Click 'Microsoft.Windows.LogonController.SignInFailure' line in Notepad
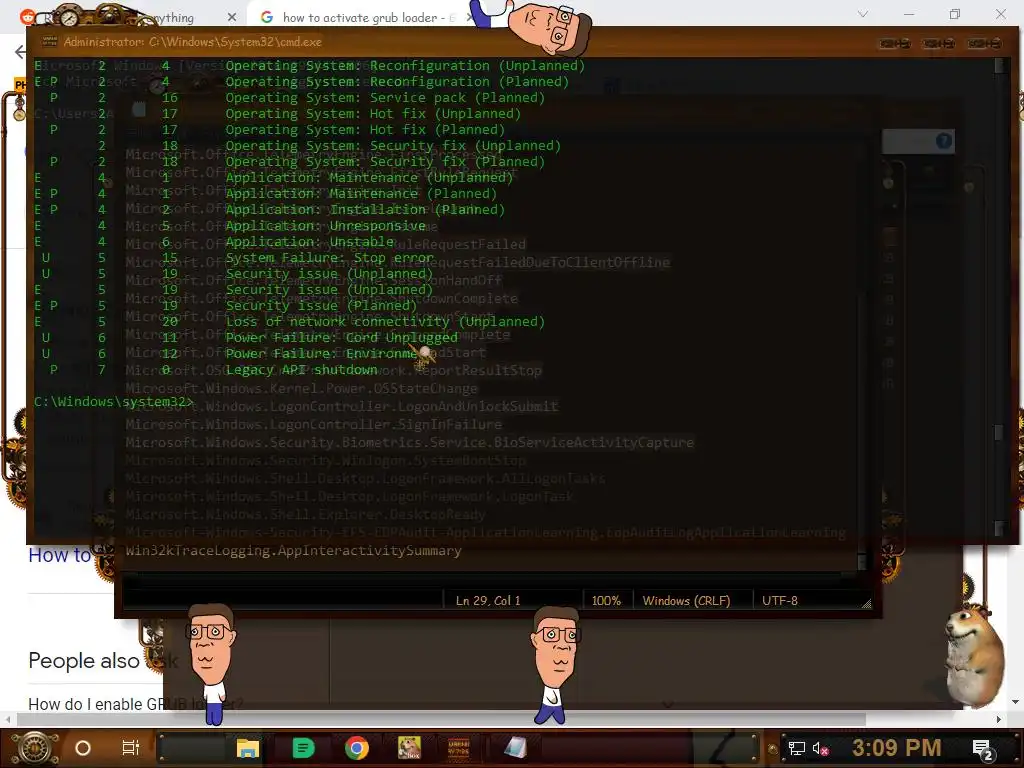1024x768 pixels. (x=313, y=424)
